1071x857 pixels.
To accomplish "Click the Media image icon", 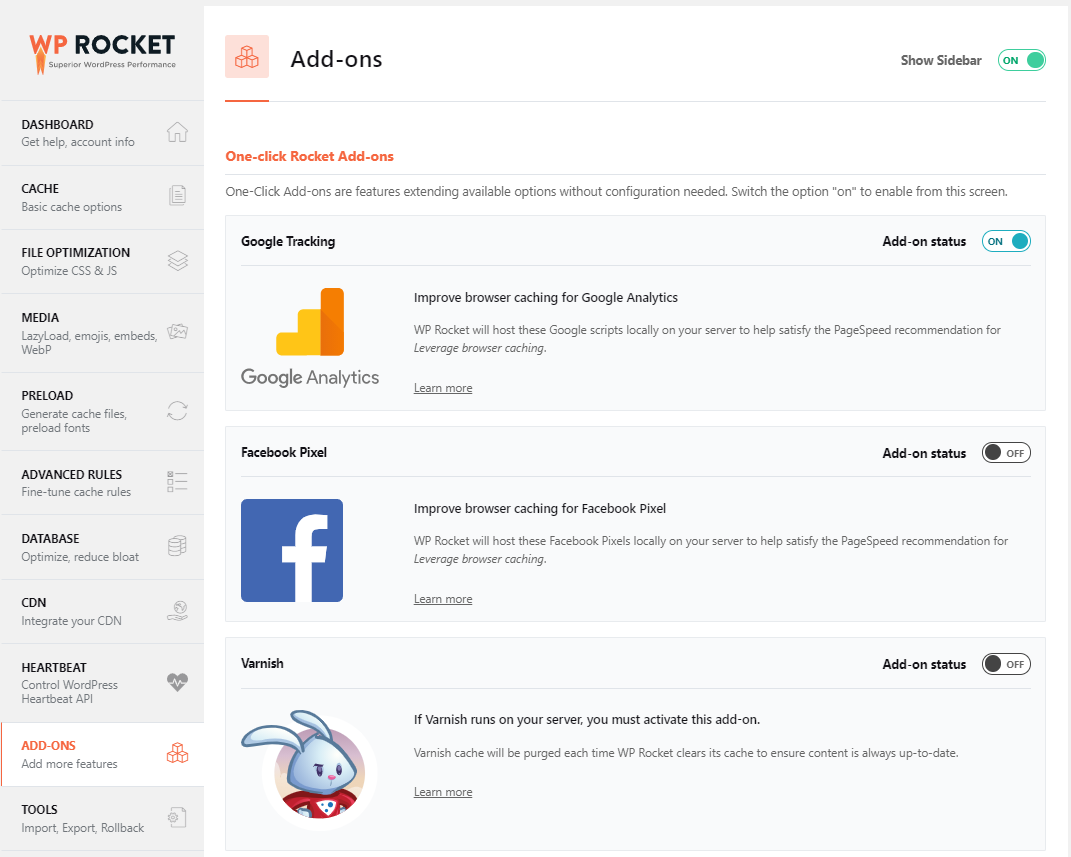I will pyautogui.click(x=177, y=332).
